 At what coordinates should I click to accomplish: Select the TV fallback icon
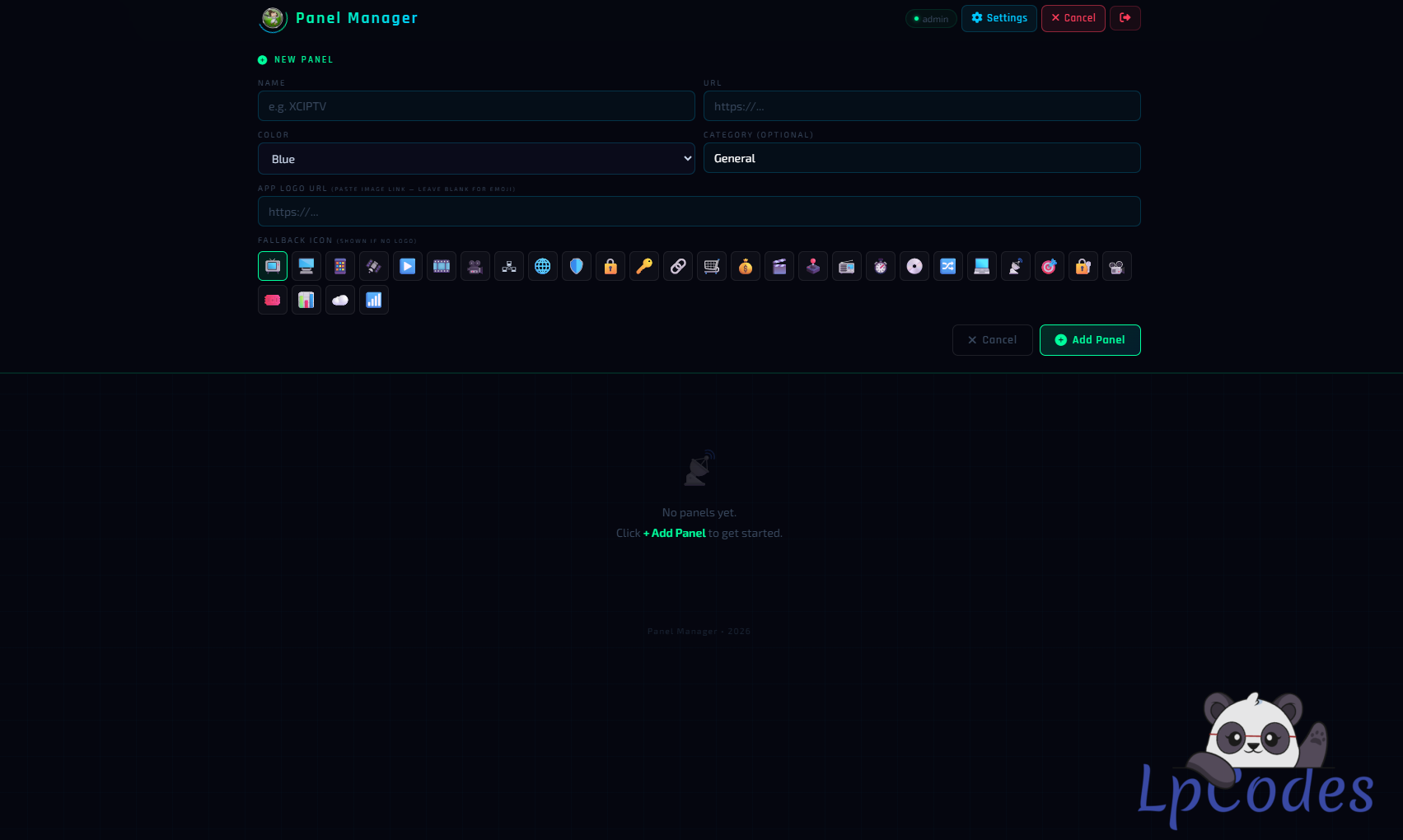click(273, 266)
